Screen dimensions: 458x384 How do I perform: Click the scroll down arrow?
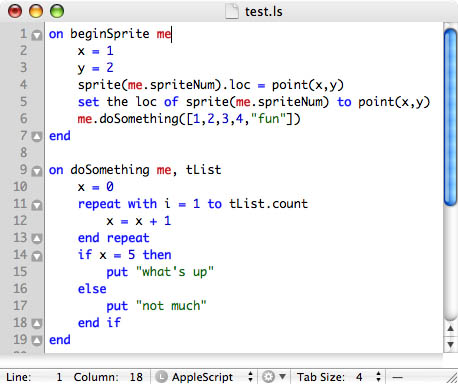pos(451,345)
